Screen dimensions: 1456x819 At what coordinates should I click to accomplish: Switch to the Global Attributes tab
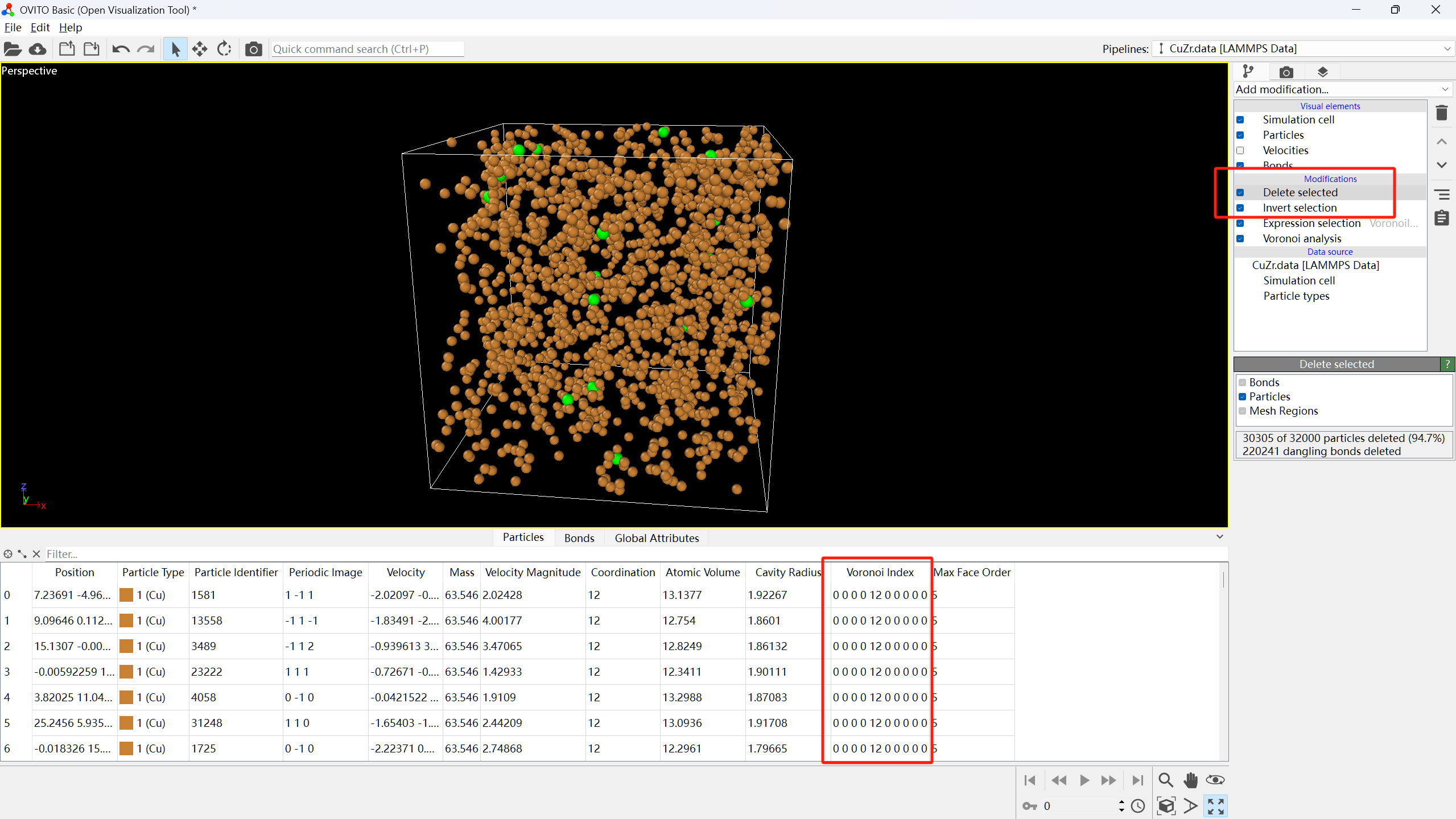point(657,538)
